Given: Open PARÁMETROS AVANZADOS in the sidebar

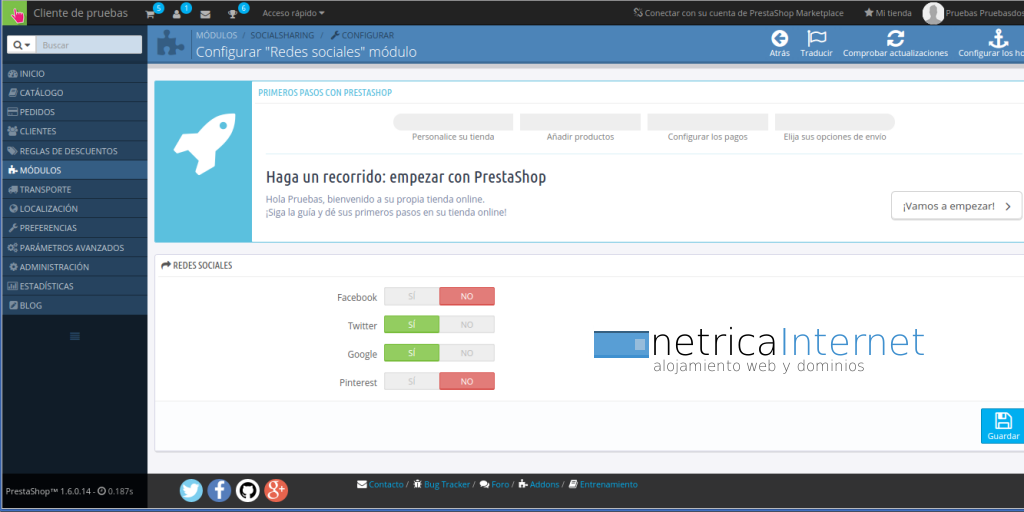Looking at the screenshot, I should point(74,248).
